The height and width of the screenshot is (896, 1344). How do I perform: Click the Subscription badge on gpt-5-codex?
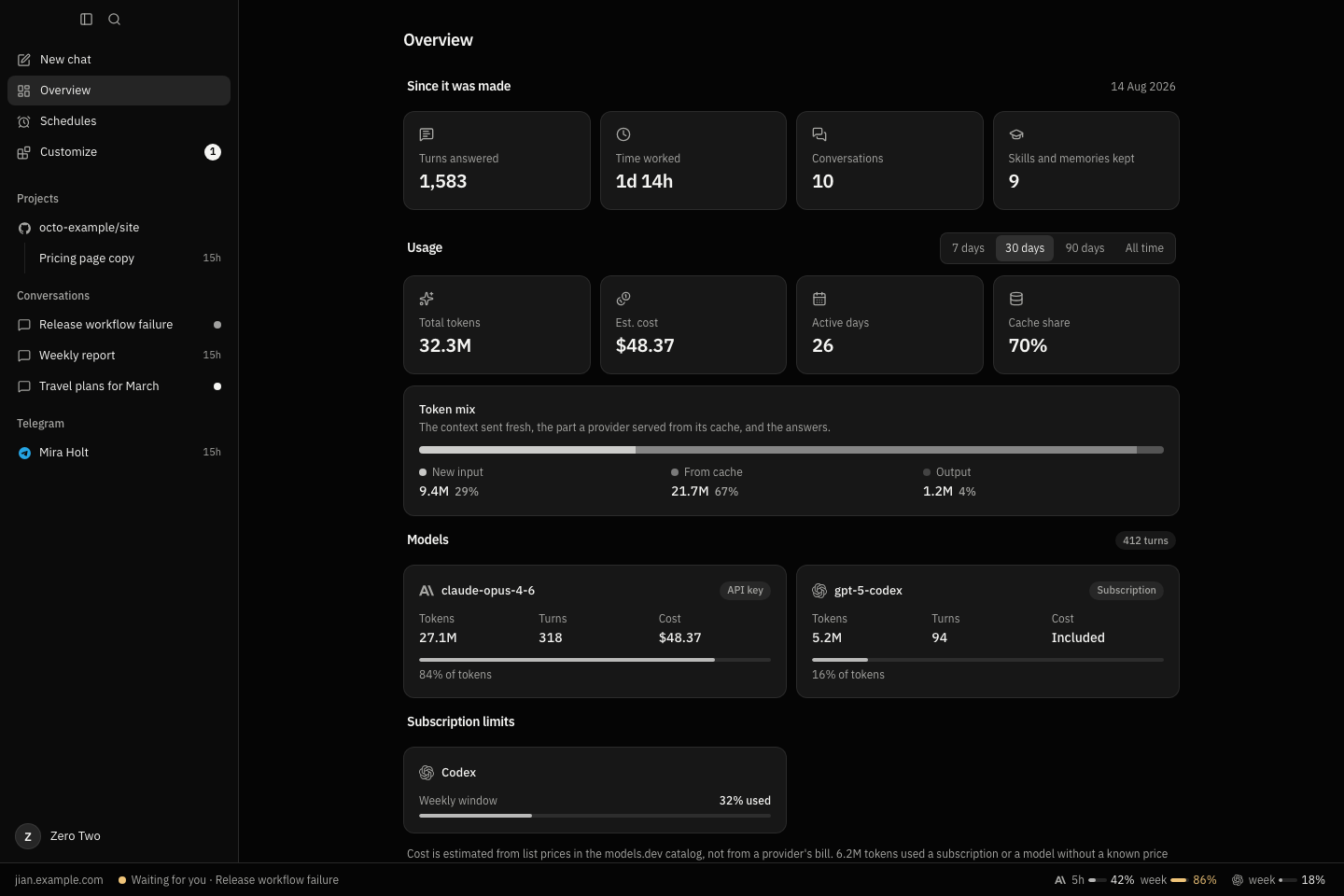(1127, 591)
